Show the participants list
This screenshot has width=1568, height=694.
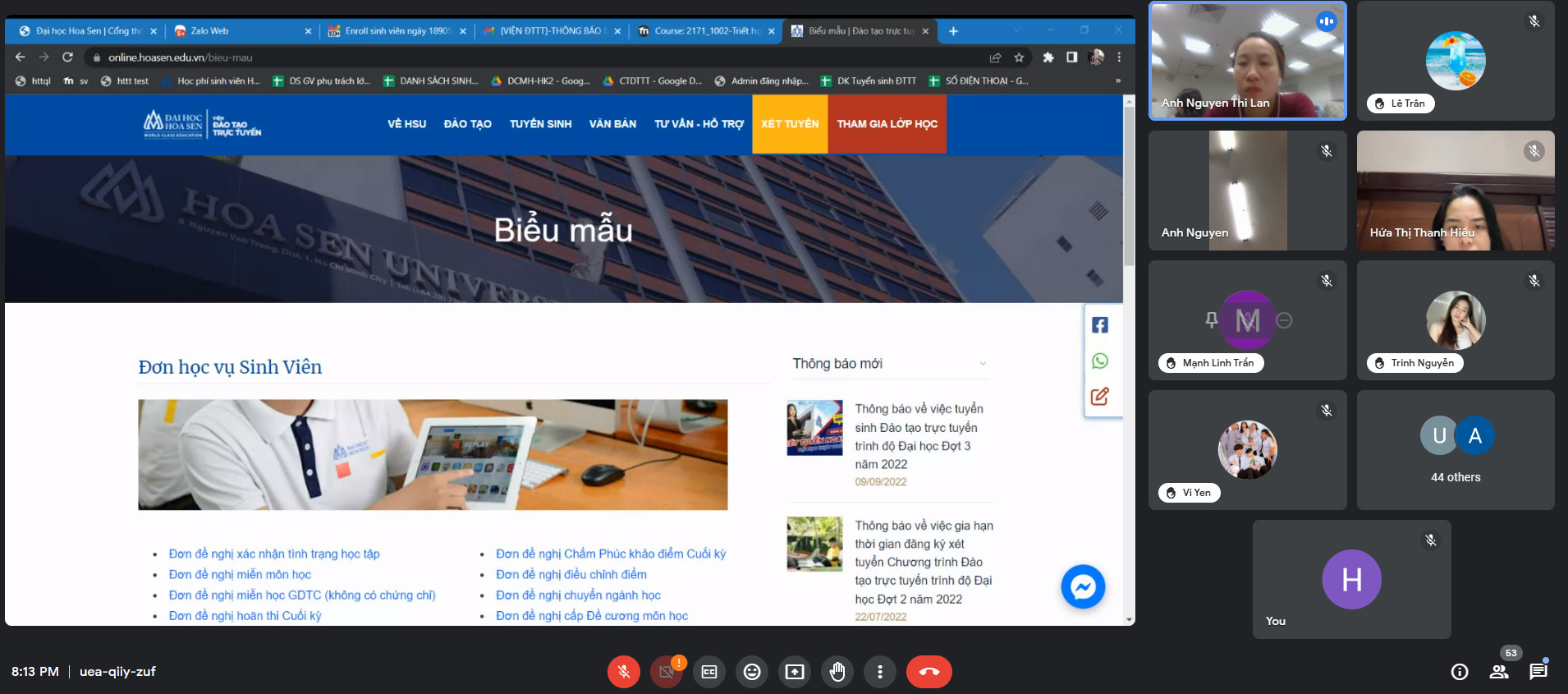(1499, 672)
